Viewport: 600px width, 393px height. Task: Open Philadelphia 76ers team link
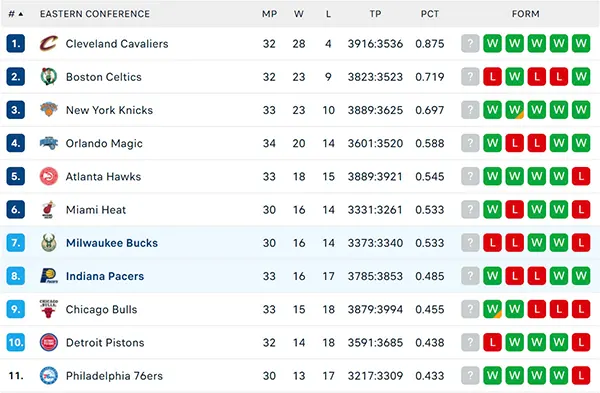[x=114, y=376]
